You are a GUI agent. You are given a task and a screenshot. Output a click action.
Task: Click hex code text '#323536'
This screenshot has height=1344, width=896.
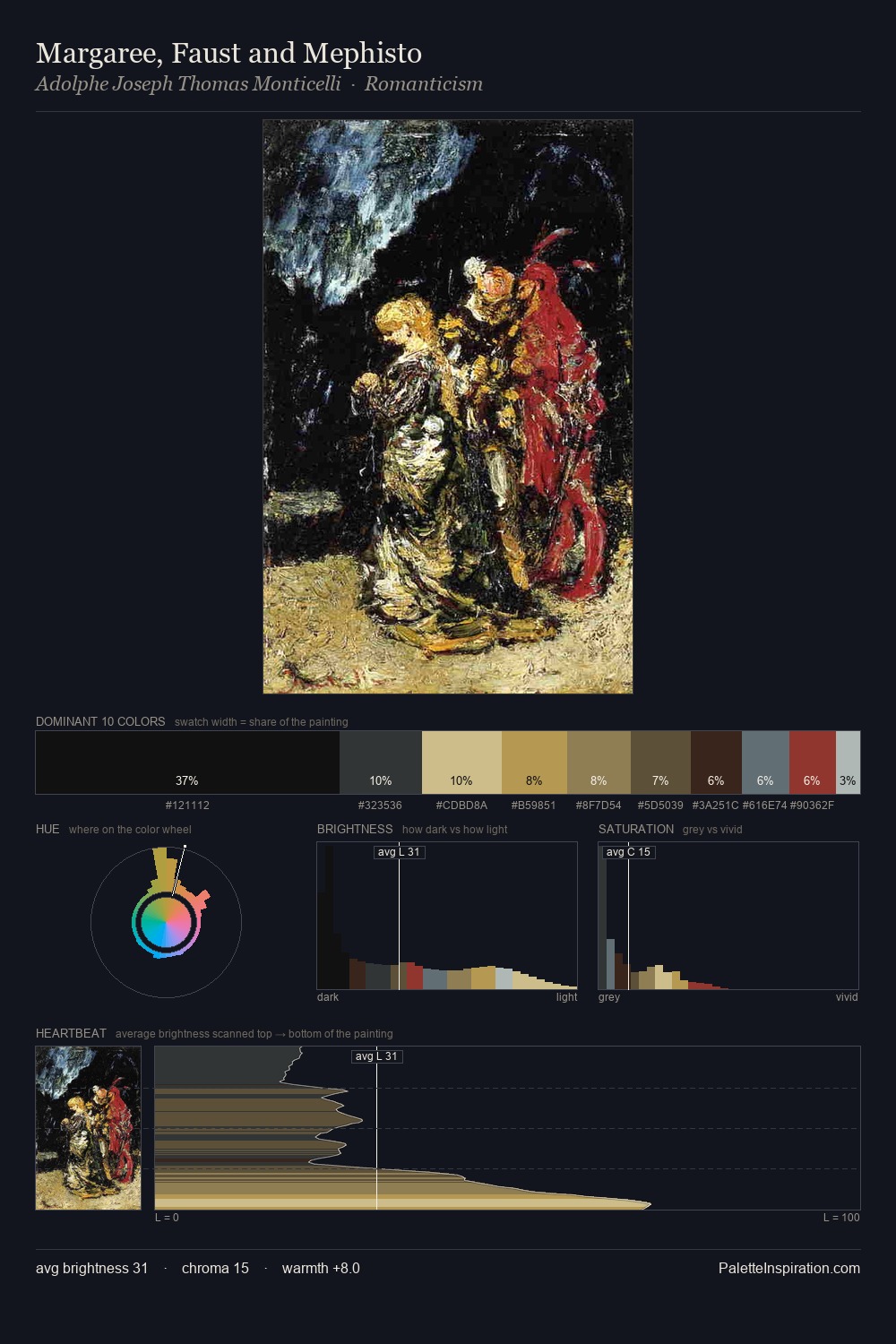(380, 805)
